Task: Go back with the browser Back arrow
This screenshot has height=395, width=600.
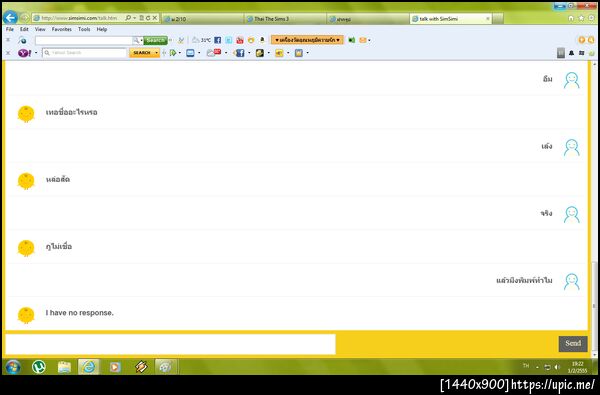Action: pyautogui.click(x=10, y=18)
